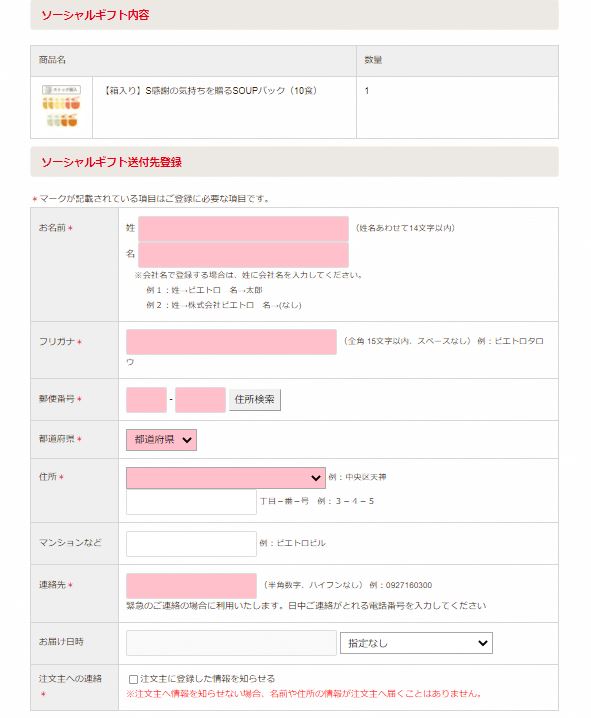Click the 名 (first name) input field
The width and height of the screenshot is (591, 718).
[243, 255]
